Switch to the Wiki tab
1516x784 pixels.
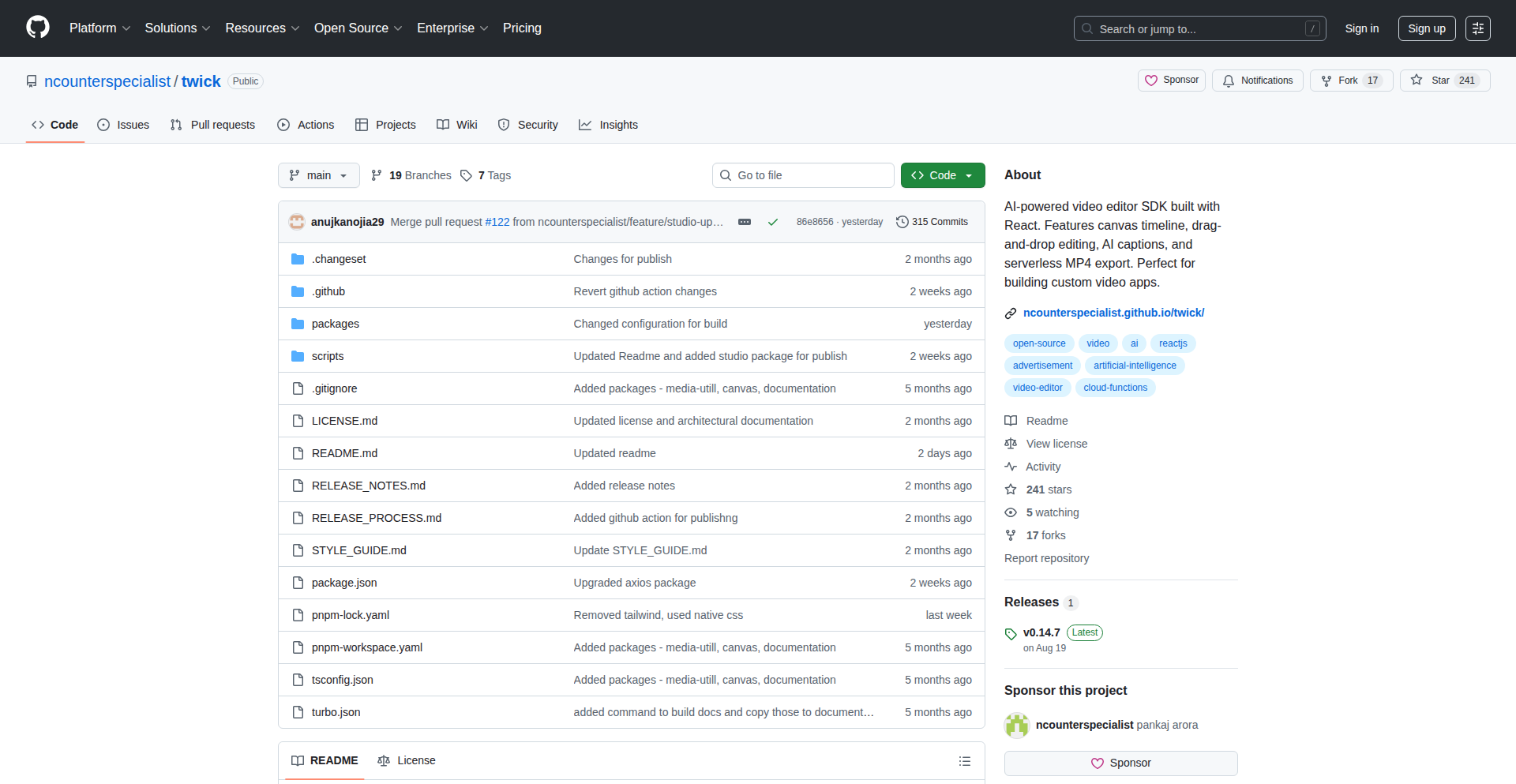[457, 125]
